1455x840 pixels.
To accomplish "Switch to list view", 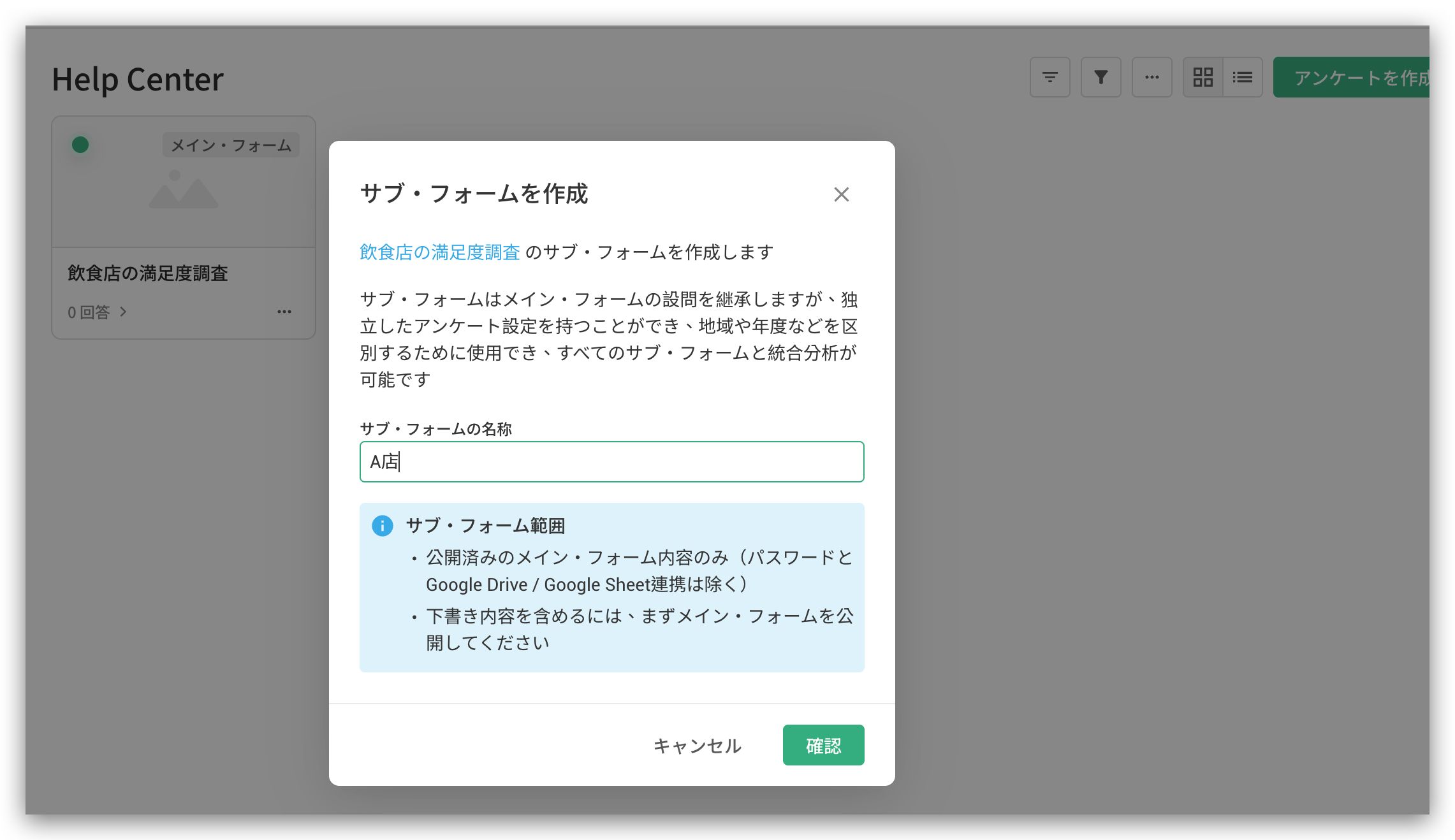I will point(1243,78).
